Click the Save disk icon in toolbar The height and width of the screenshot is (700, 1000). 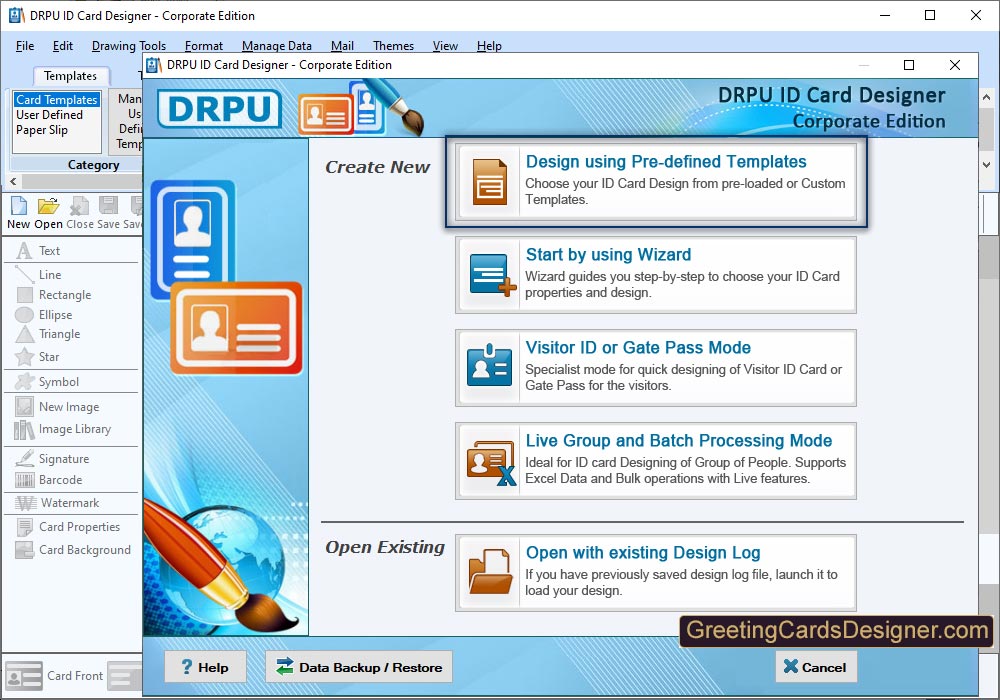pos(108,205)
